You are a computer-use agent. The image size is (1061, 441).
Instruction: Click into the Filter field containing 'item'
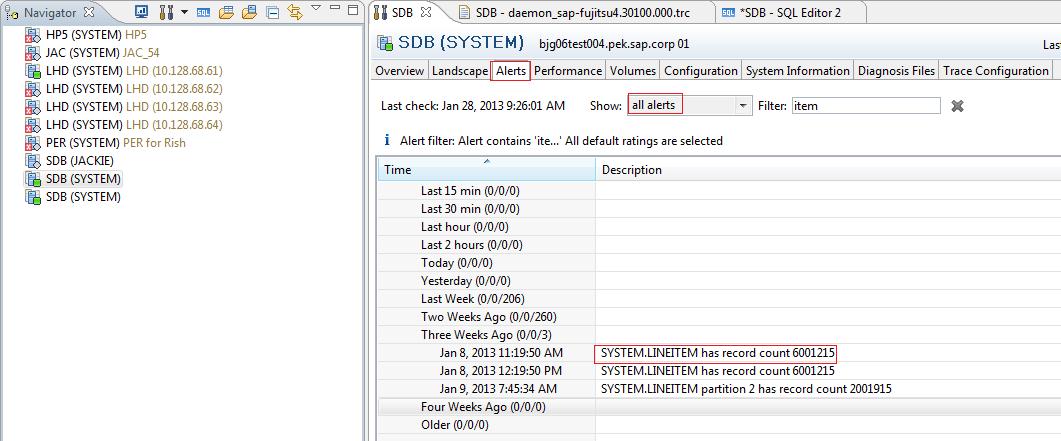tap(865, 106)
